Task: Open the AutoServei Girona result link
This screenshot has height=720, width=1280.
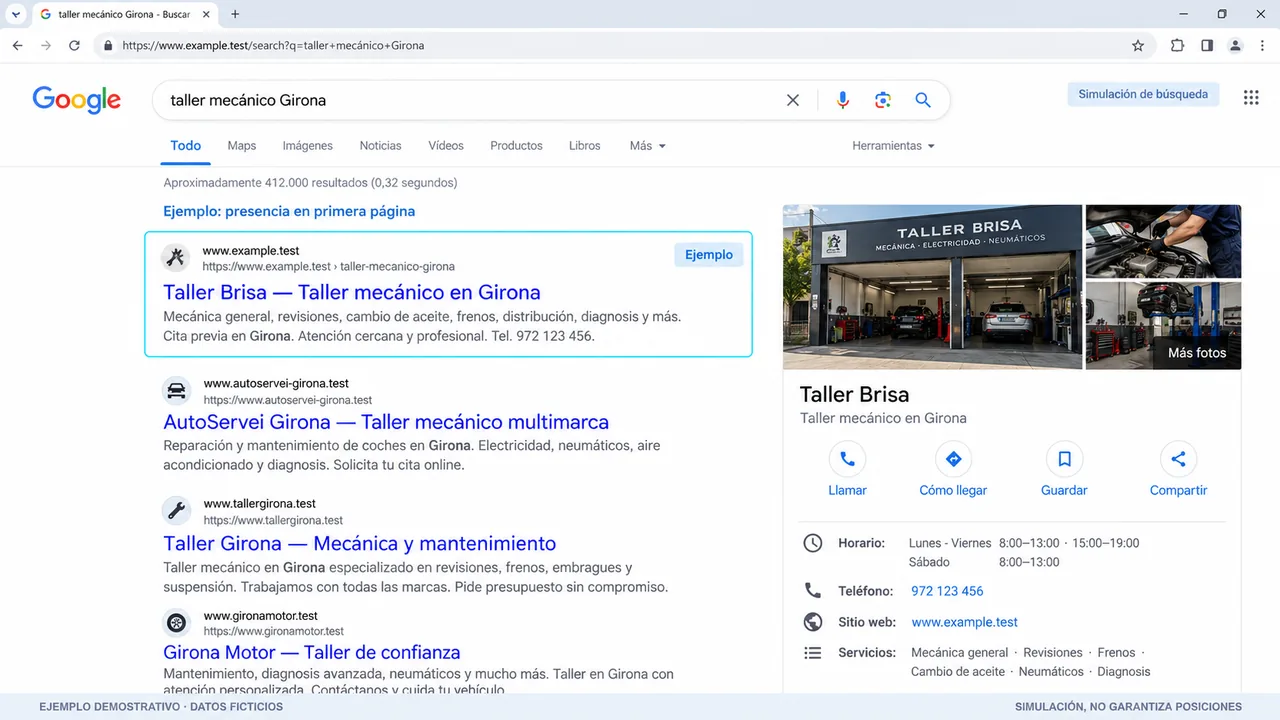Action: [x=386, y=423]
